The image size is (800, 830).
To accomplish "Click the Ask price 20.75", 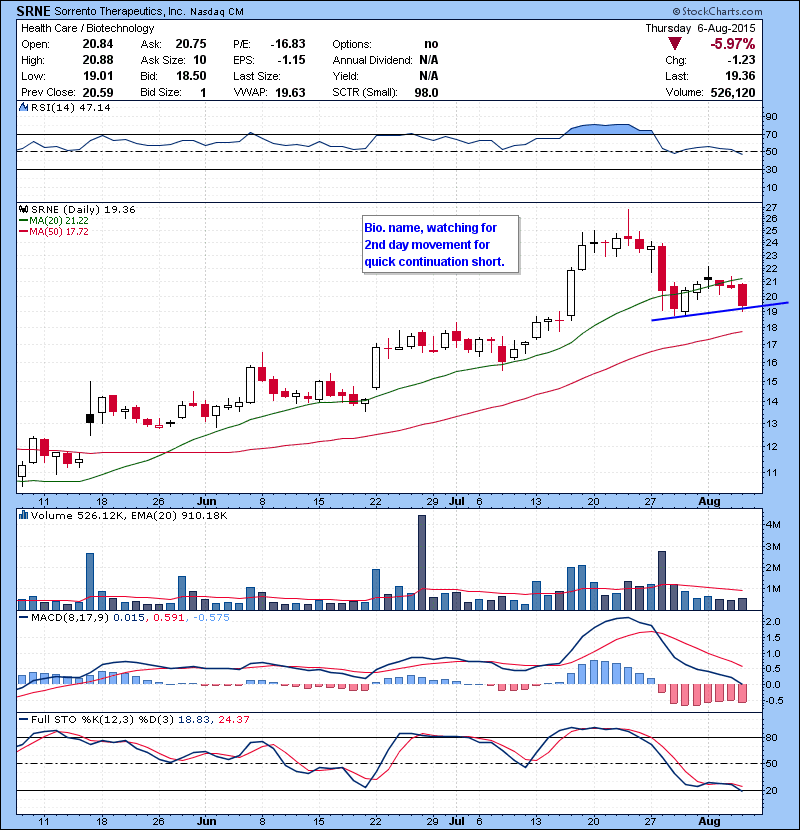I will [x=191, y=44].
